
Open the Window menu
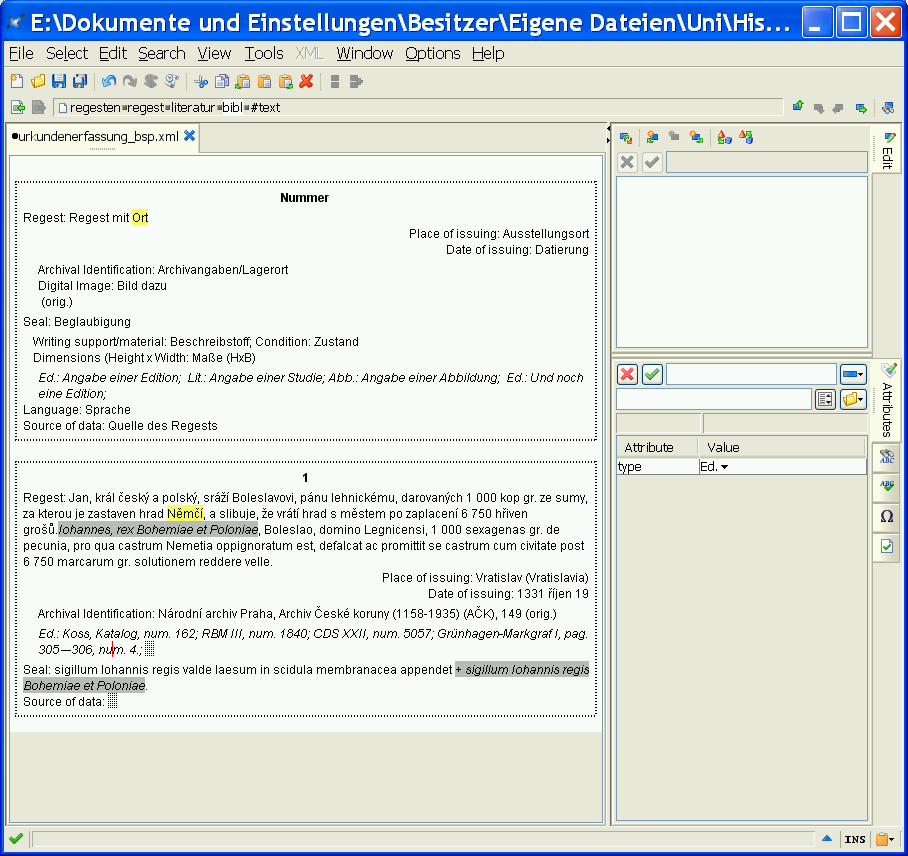coord(365,54)
